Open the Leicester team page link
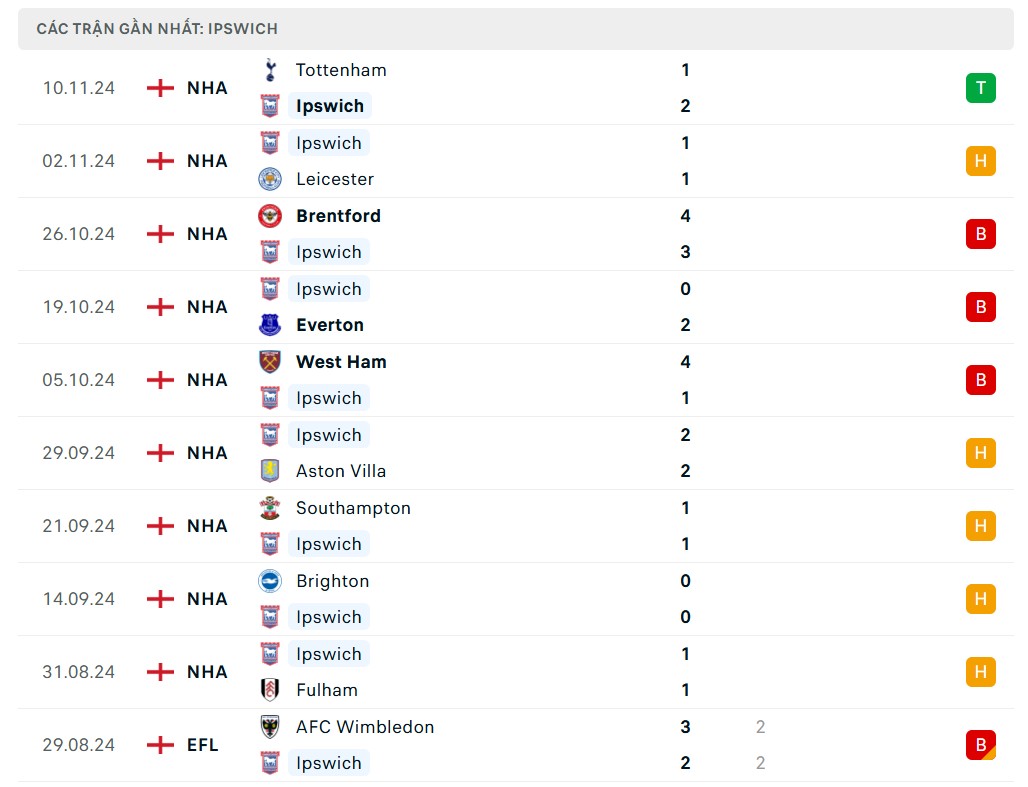 [334, 179]
